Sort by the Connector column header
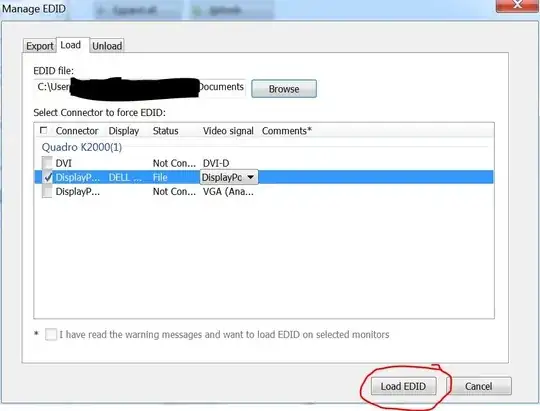Viewport: 540px width, 411px height. click(x=77, y=131)
